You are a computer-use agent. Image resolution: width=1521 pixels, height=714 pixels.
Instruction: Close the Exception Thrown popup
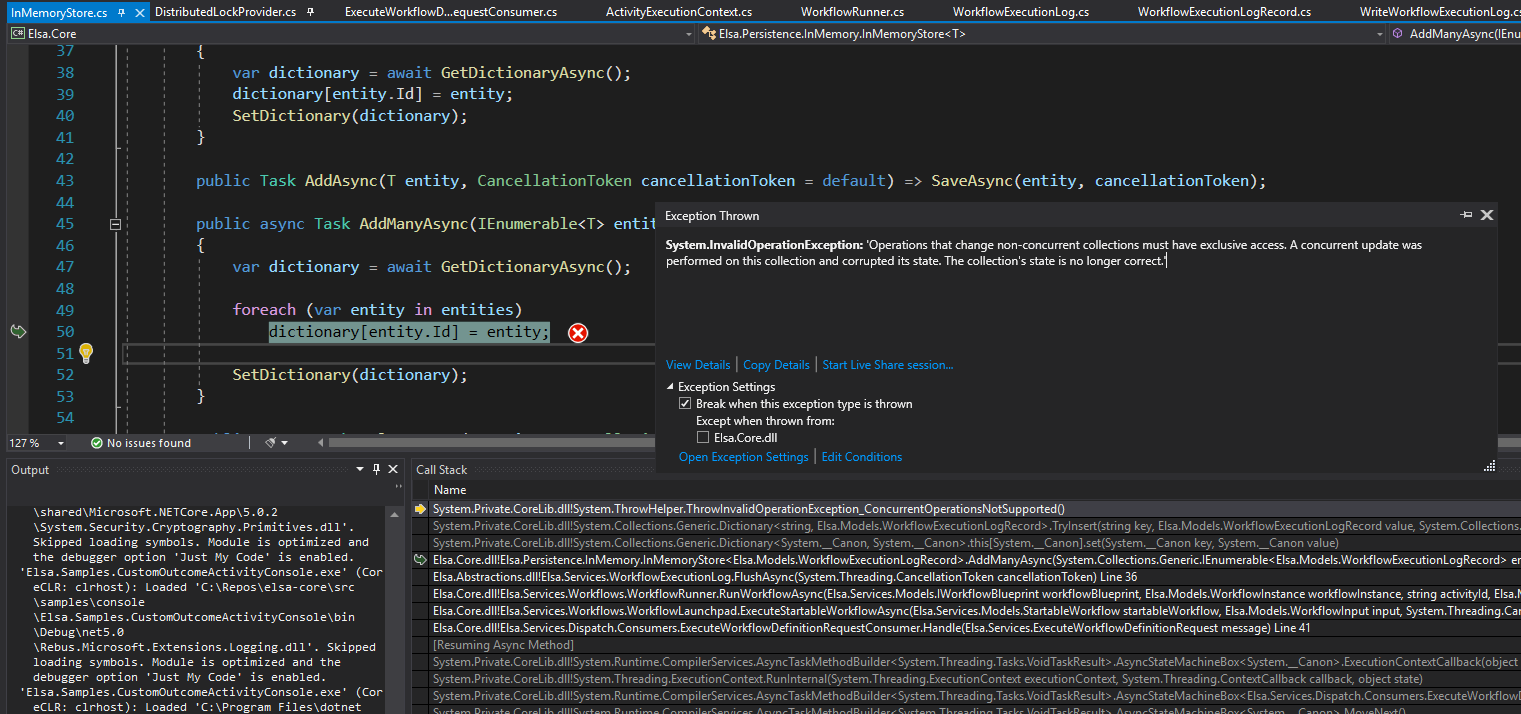click(x=1487, y=215)
